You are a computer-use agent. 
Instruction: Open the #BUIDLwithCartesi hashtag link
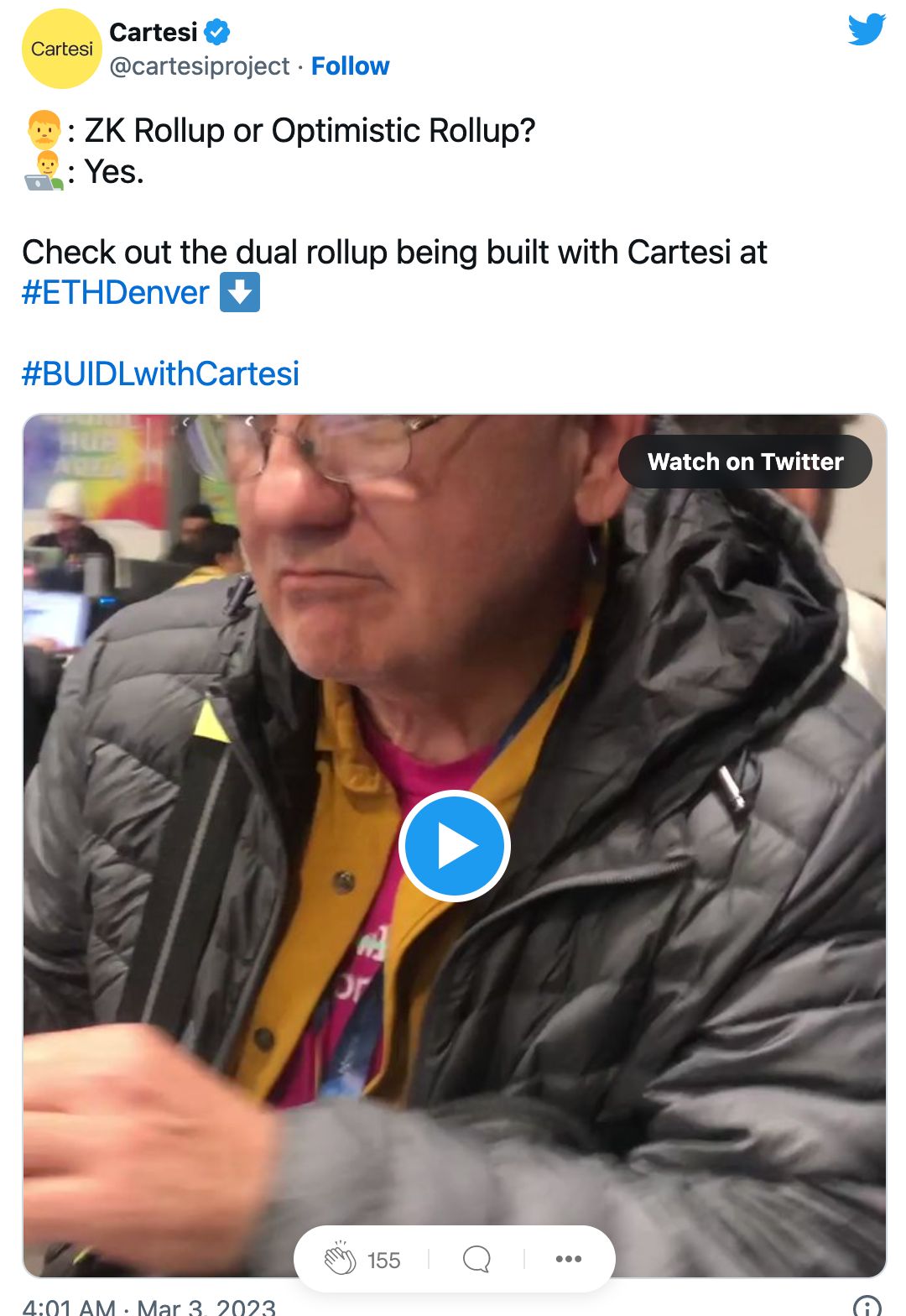coord(160,373)
